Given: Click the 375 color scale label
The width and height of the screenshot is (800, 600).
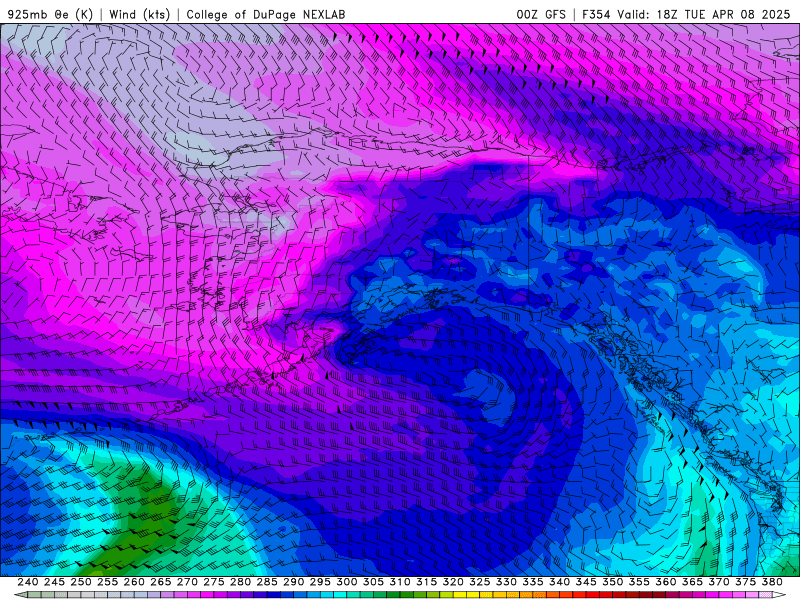Looking at the screenshot, I should pyautogui.click(x=745, y=582).
